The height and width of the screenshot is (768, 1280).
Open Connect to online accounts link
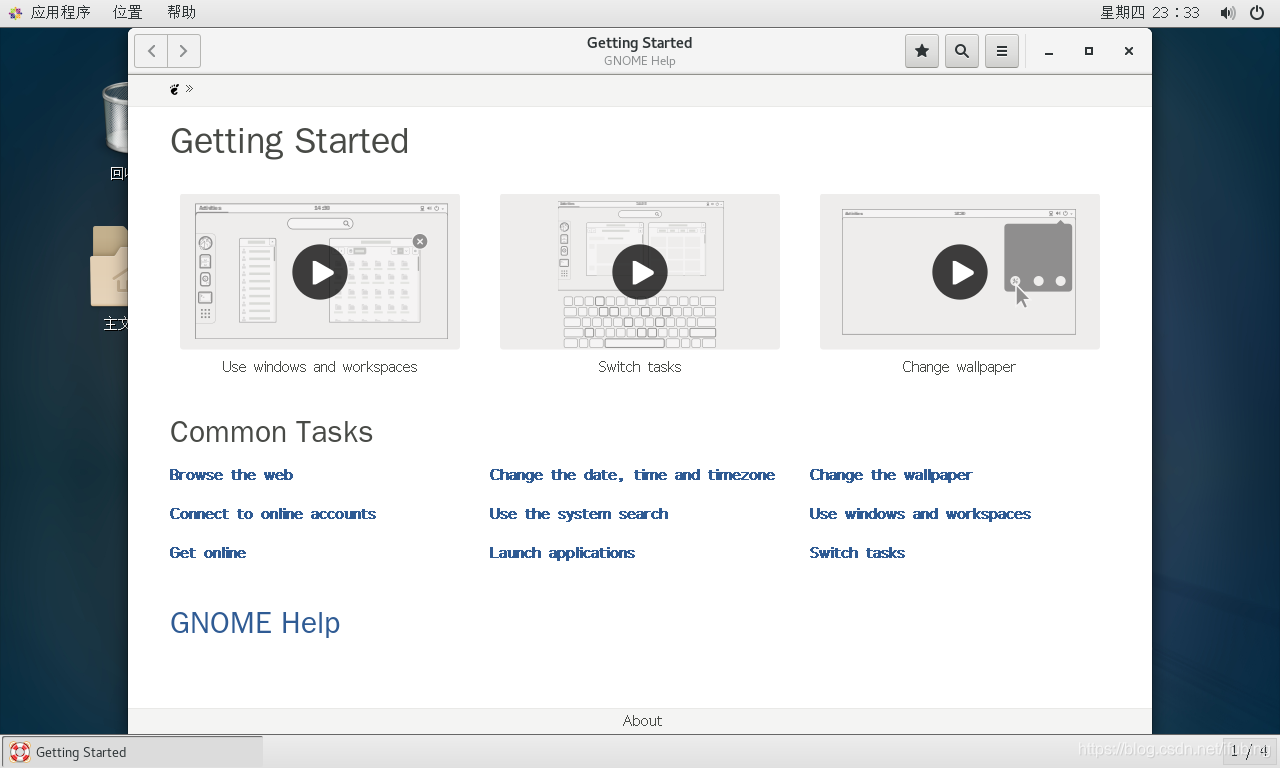[273, 514]
